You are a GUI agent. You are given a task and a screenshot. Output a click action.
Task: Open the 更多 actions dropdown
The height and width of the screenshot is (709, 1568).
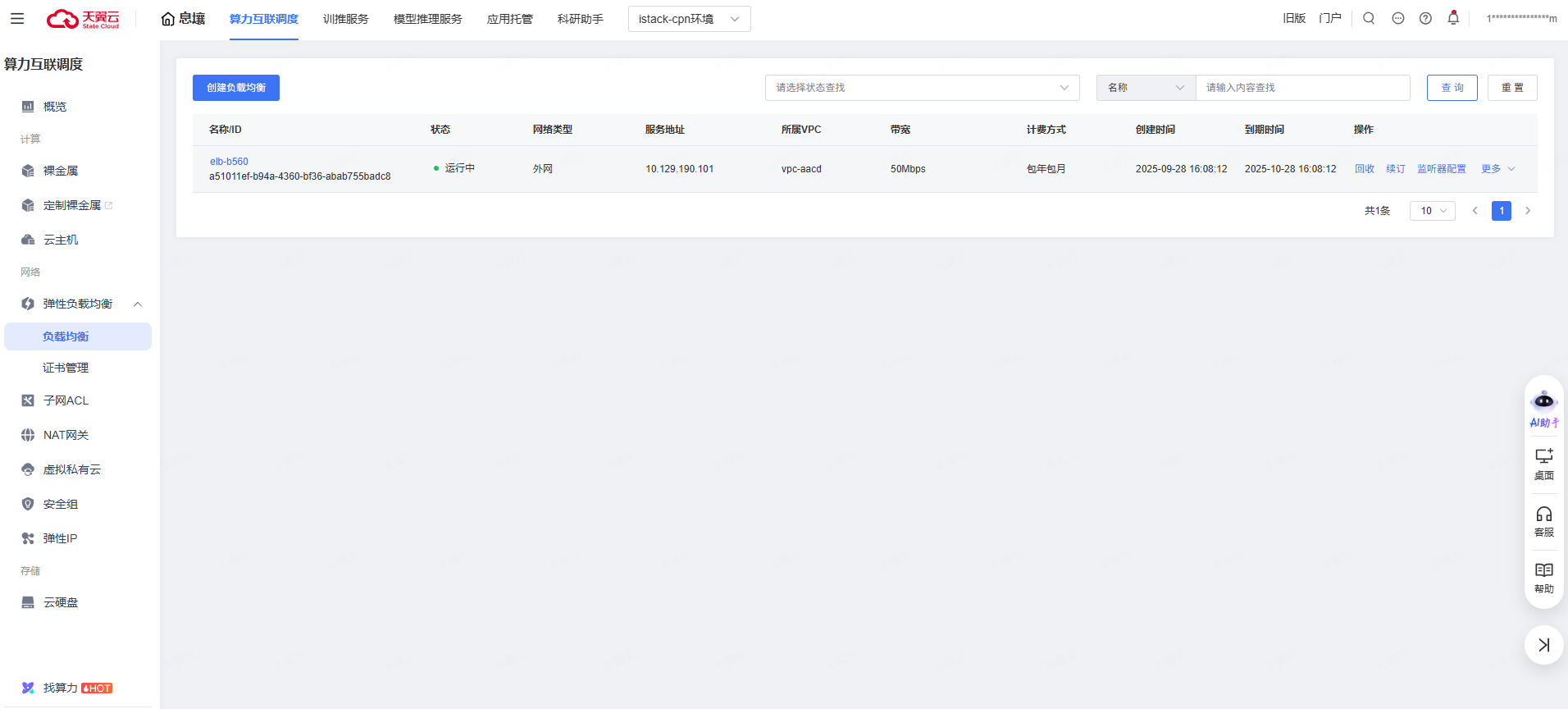click(1497, 169)
